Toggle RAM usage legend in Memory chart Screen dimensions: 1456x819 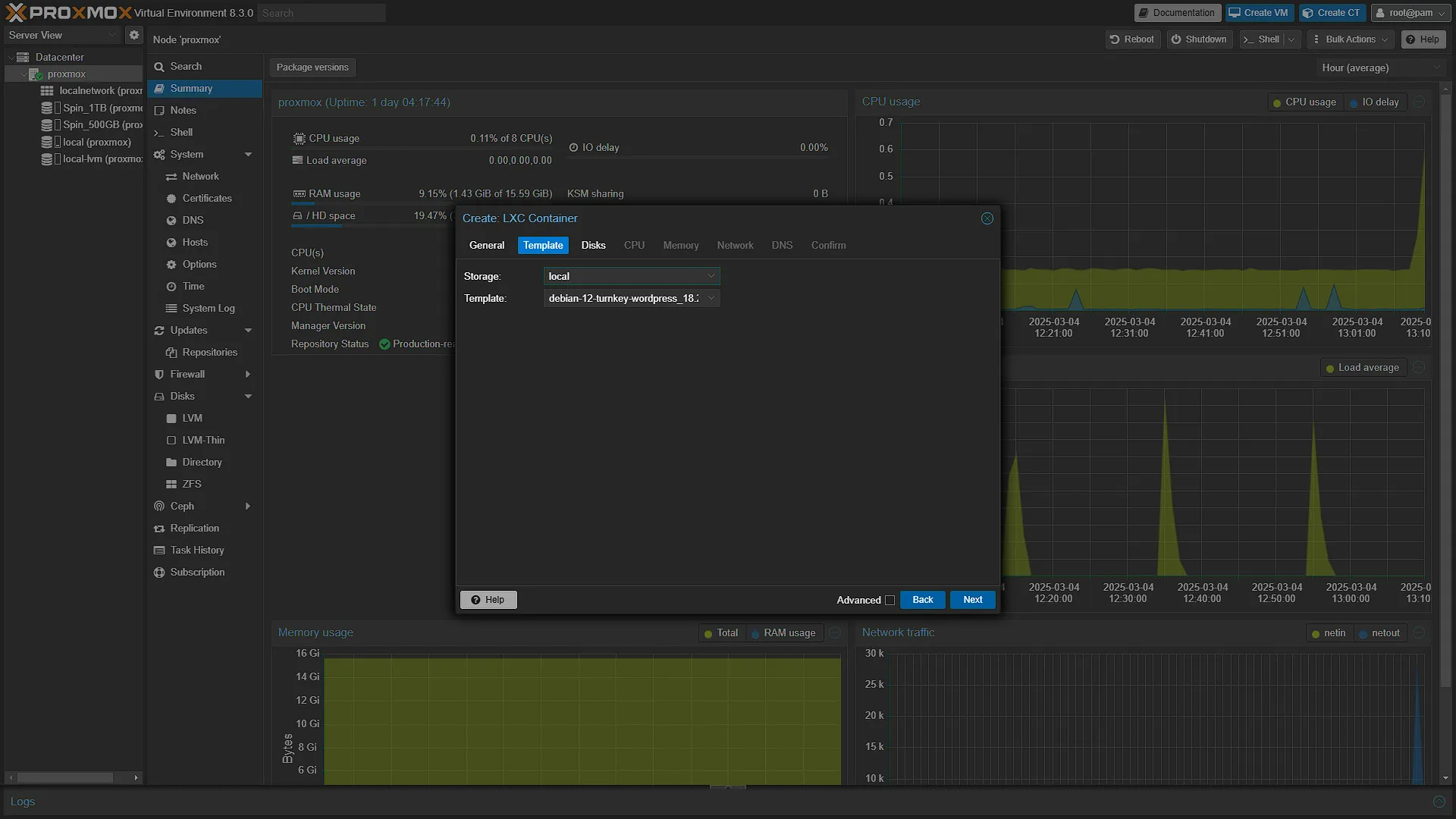pos(783,632)
